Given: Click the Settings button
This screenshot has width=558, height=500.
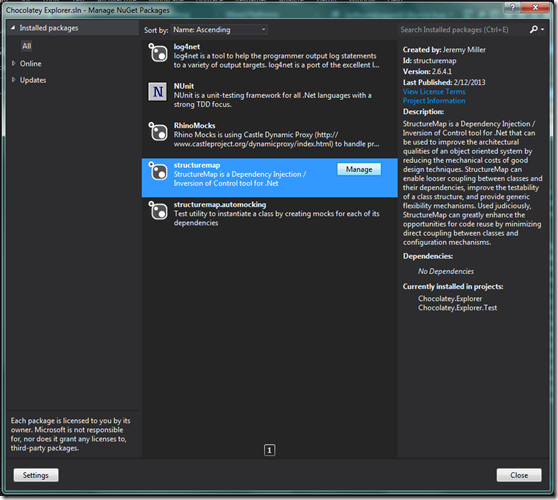Looking at the screenshot, I should click(x=36, y=475).
